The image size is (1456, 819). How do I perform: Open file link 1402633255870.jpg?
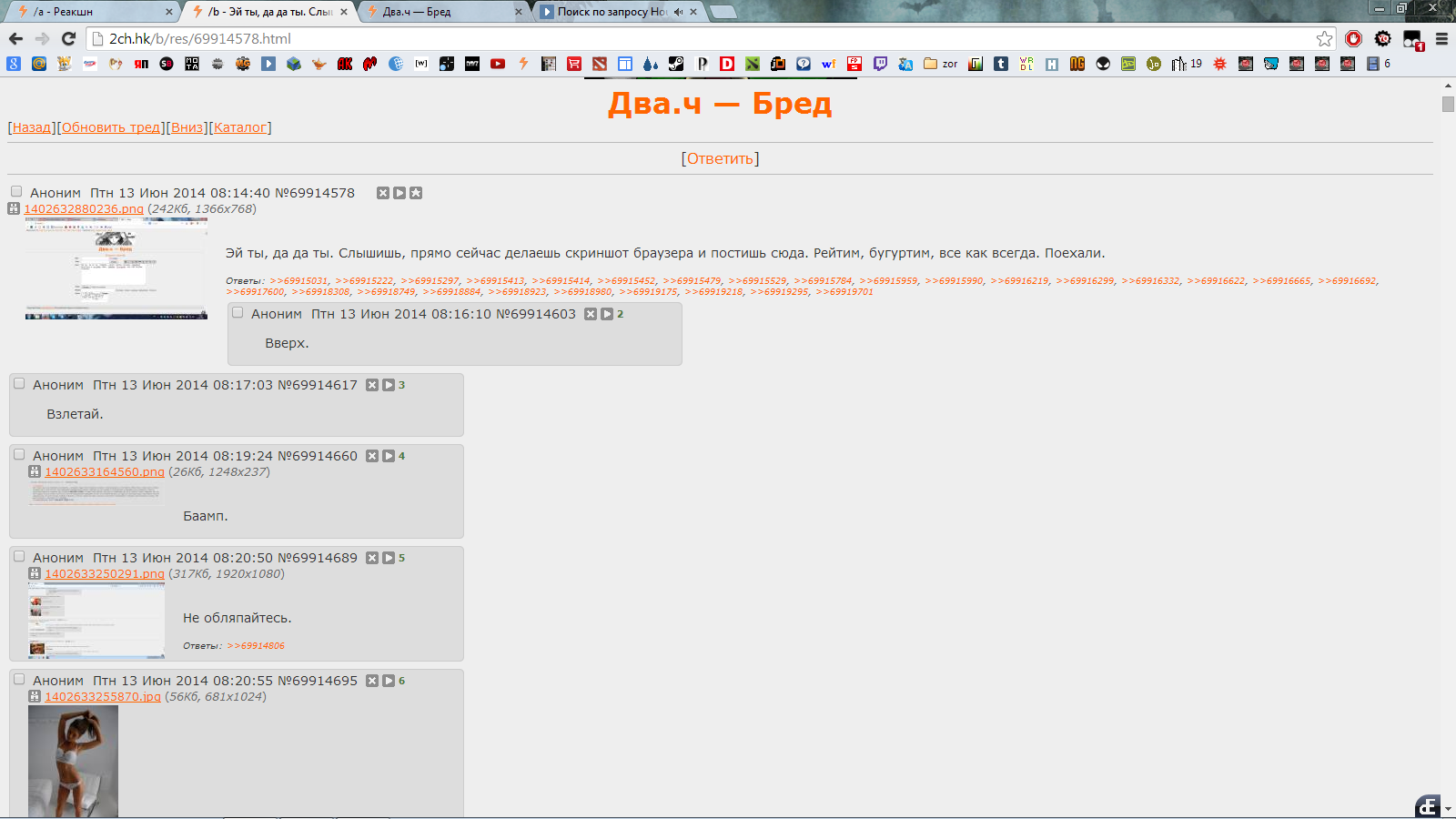(x=103, y=696)
